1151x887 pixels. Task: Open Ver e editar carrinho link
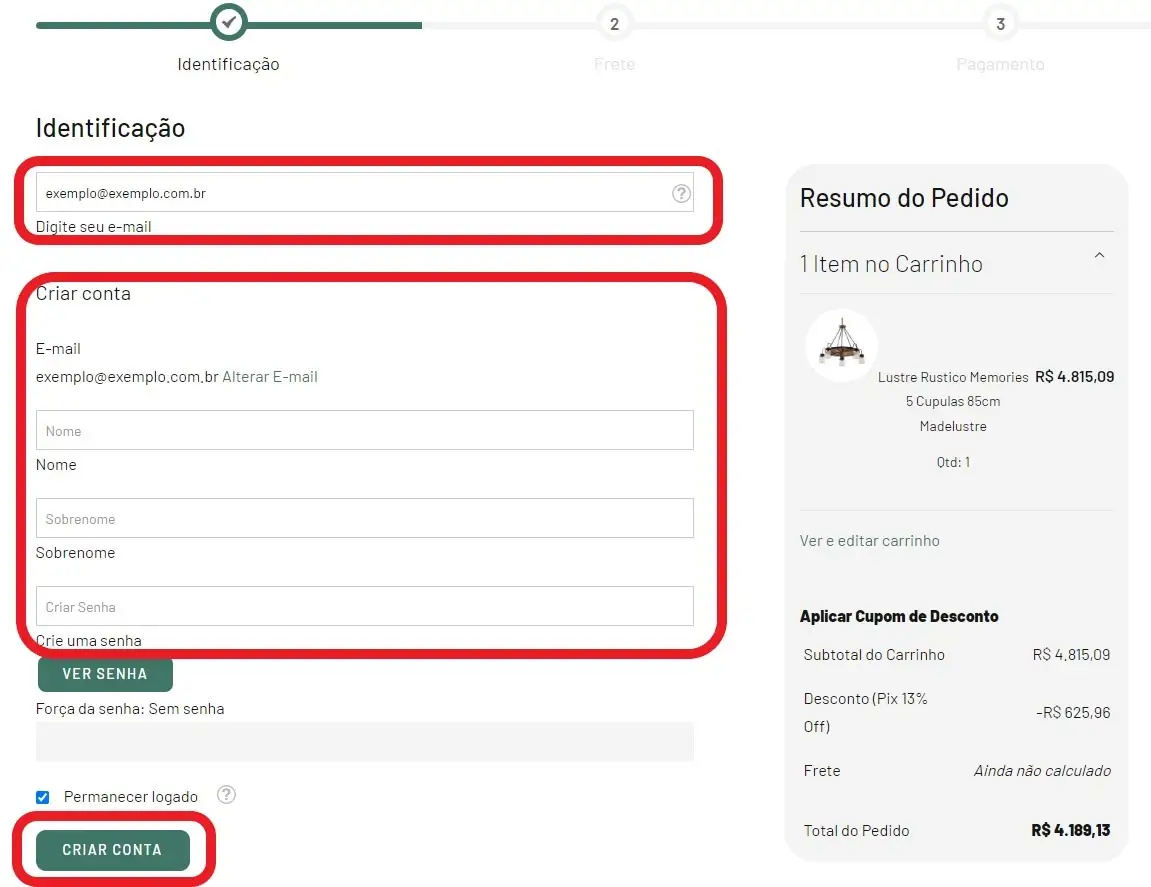click(869, 540)
